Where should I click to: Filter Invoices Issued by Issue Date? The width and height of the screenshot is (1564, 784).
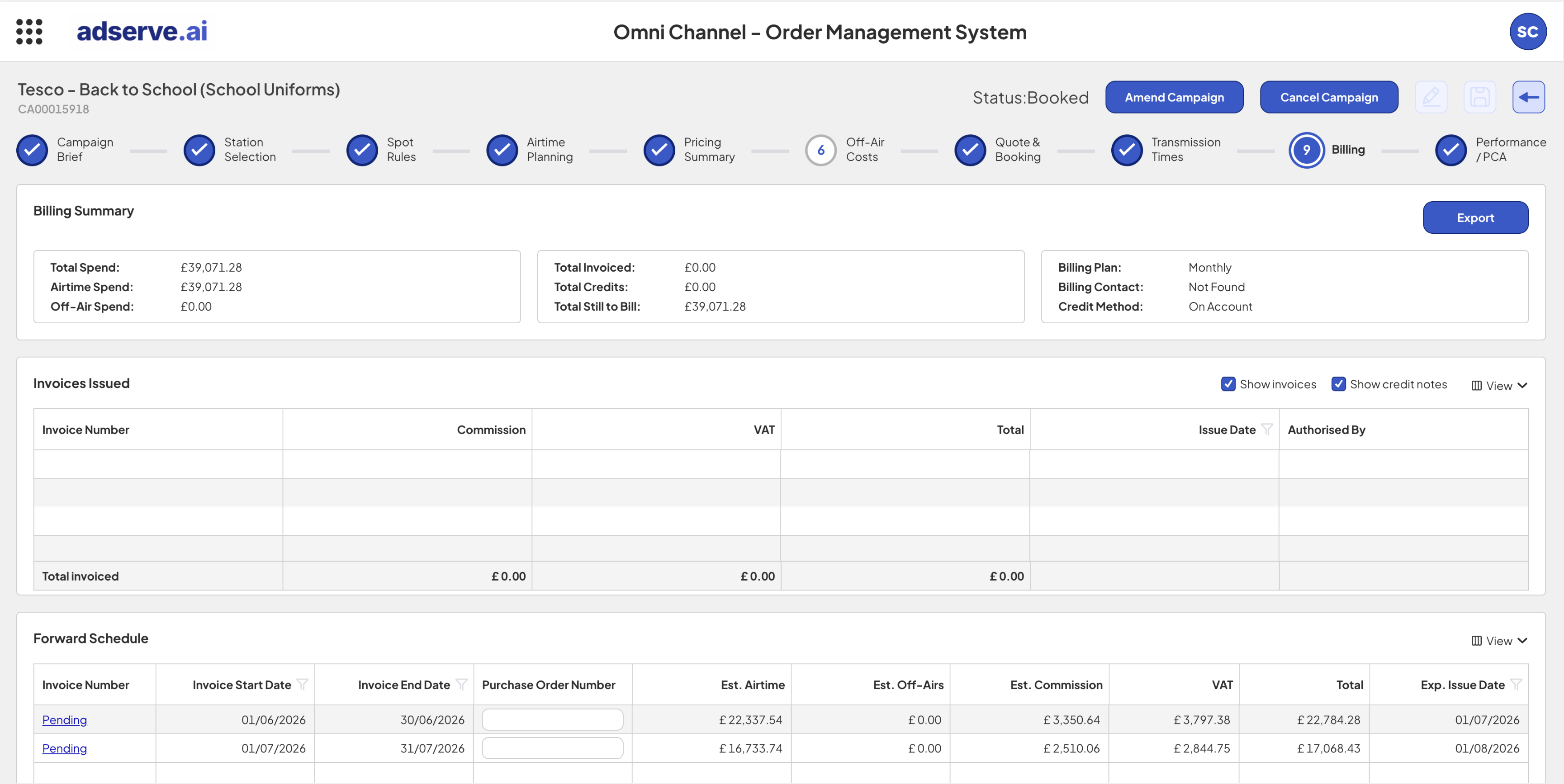1267,429
